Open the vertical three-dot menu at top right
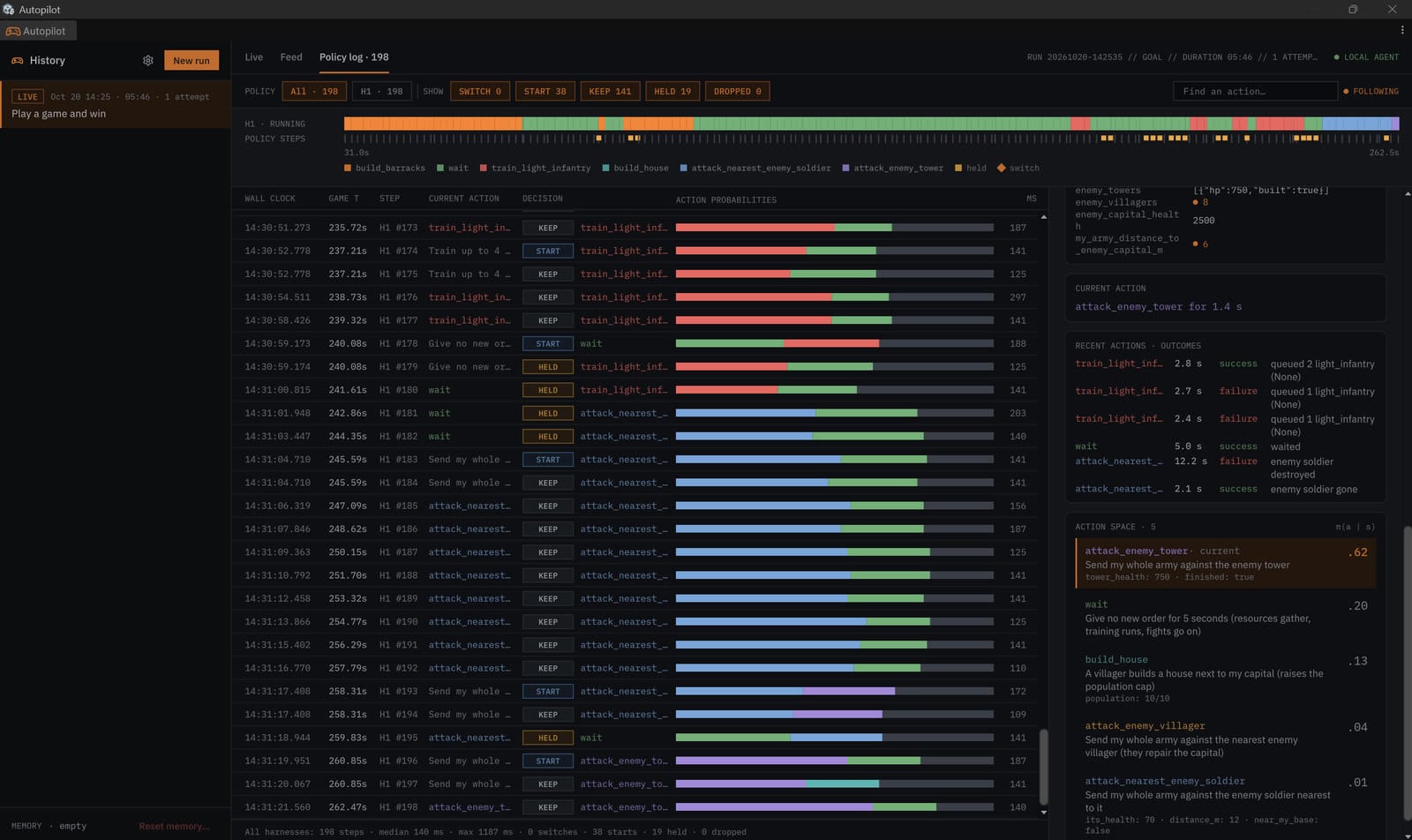Screen dimensions: 1412x840 coord(1402,30)
